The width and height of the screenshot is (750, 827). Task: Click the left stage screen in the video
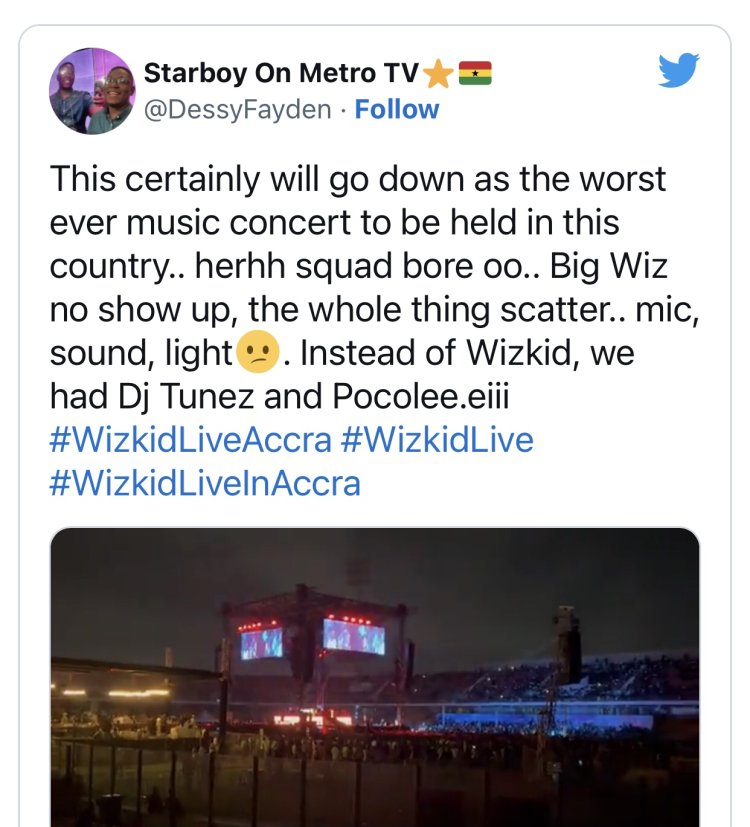tap(261, 643)
